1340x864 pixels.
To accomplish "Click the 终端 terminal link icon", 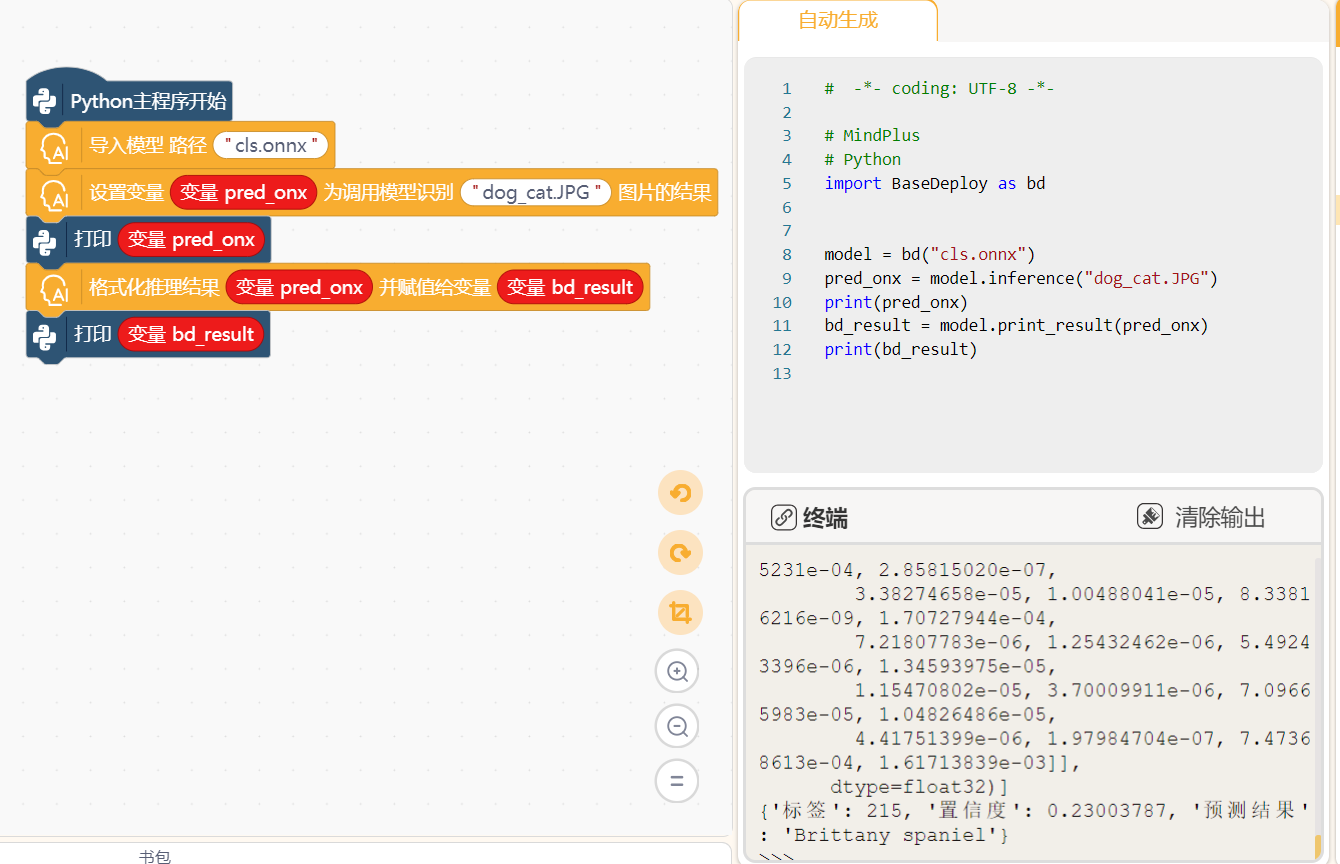I will [784, 517].
